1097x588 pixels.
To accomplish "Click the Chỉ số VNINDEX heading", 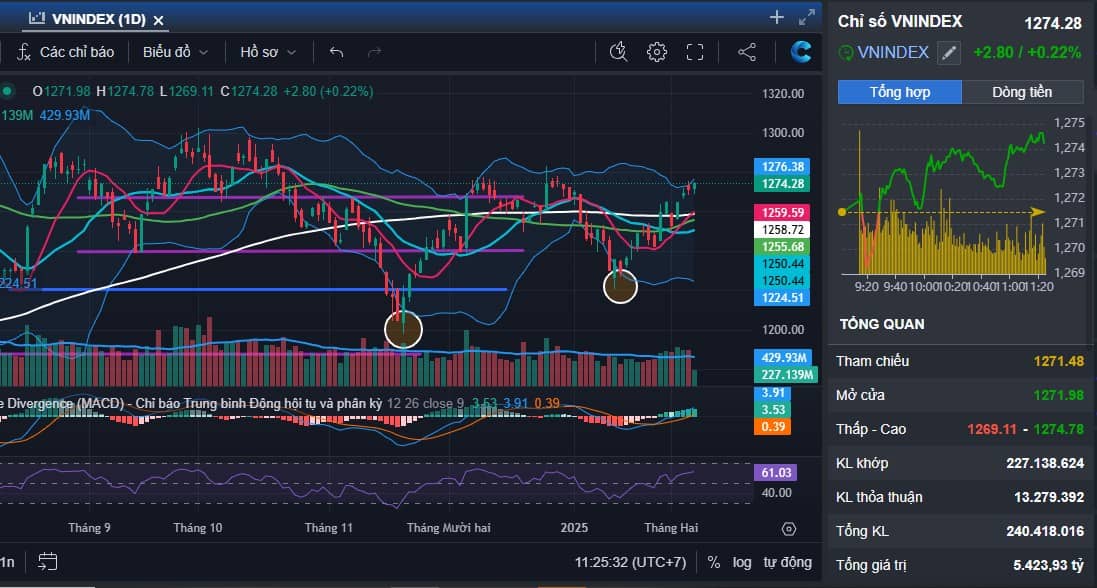I will click(900, 22).
